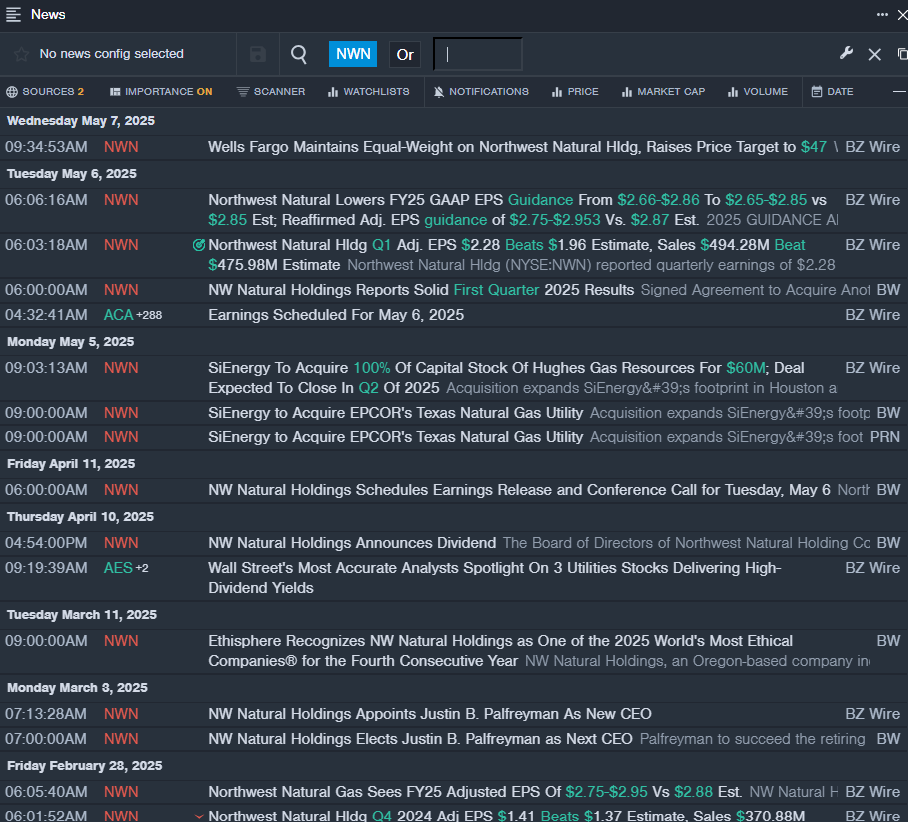This screenshot has width=908, height=822.
Task: Open the Volume filter
Action: tap(758, 92)
